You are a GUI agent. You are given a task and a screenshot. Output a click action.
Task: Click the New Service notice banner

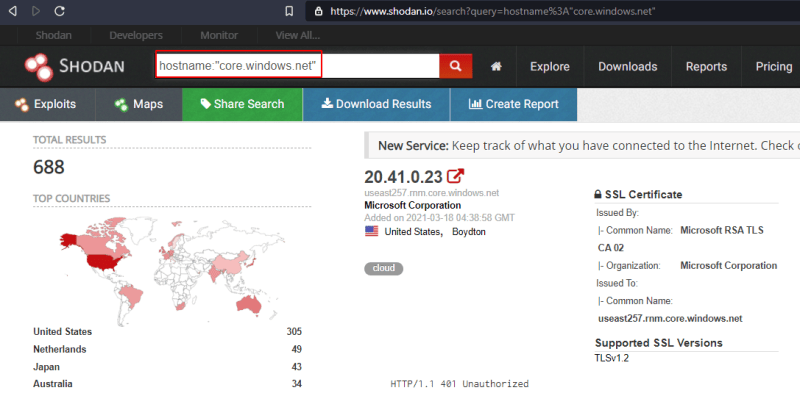(582, 145)
